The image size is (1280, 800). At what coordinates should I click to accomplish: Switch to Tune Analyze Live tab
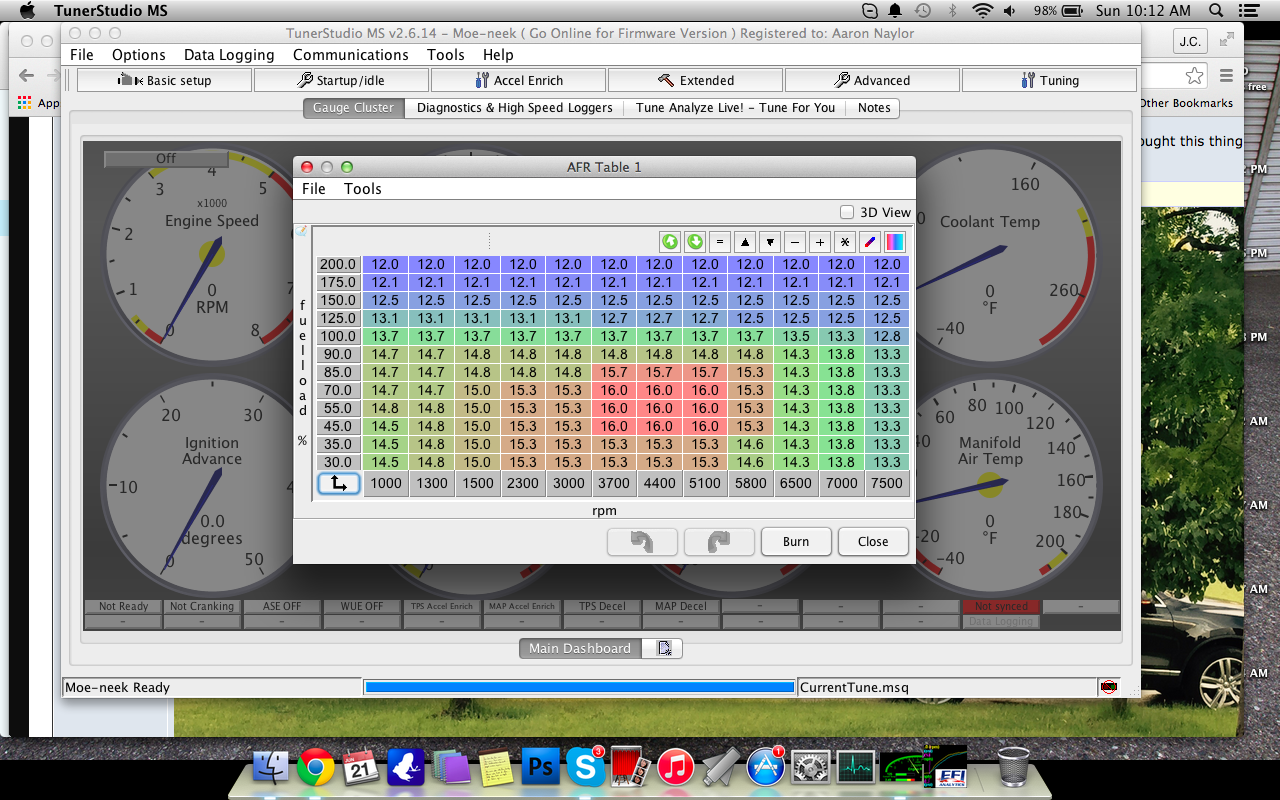click(735, 108)
